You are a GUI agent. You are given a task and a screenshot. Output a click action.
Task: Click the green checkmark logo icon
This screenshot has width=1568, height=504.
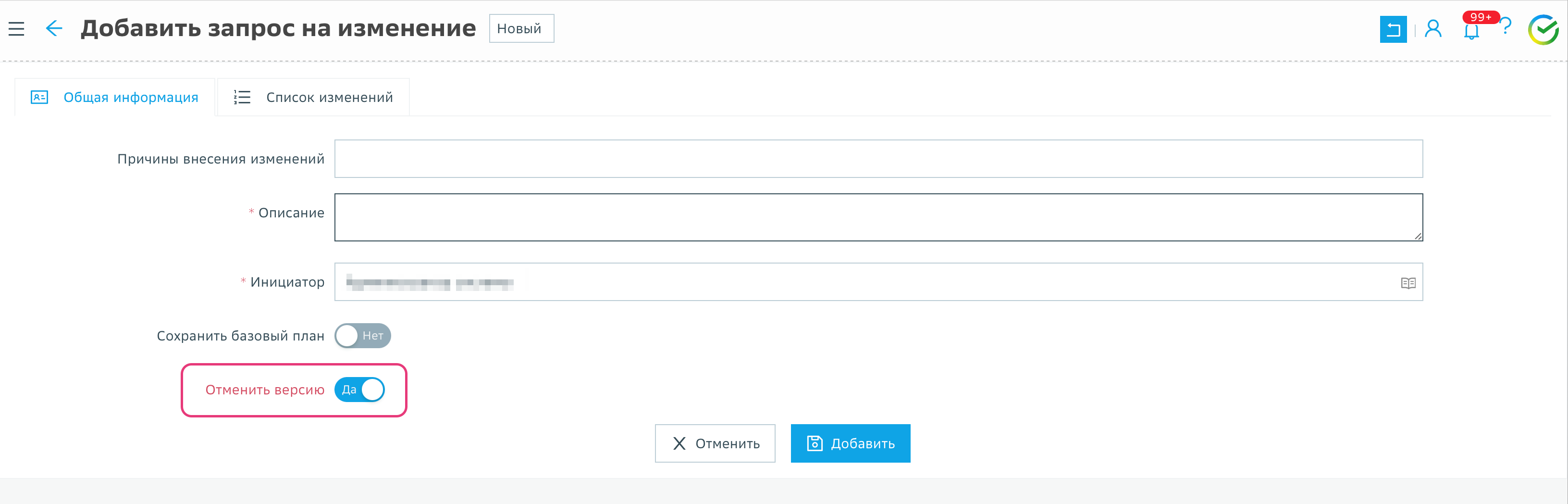[1543, 30]
